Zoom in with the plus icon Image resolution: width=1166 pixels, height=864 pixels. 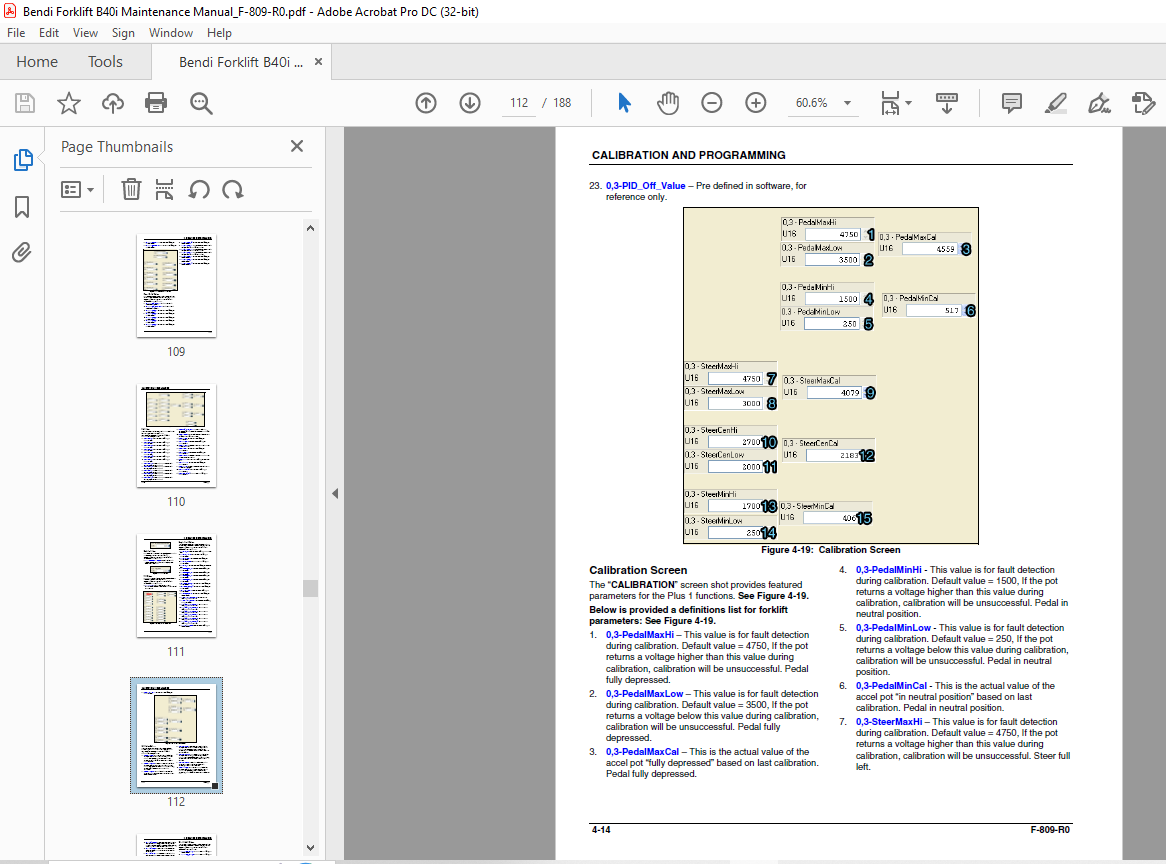pyautogui.click(x=756, y=103)
